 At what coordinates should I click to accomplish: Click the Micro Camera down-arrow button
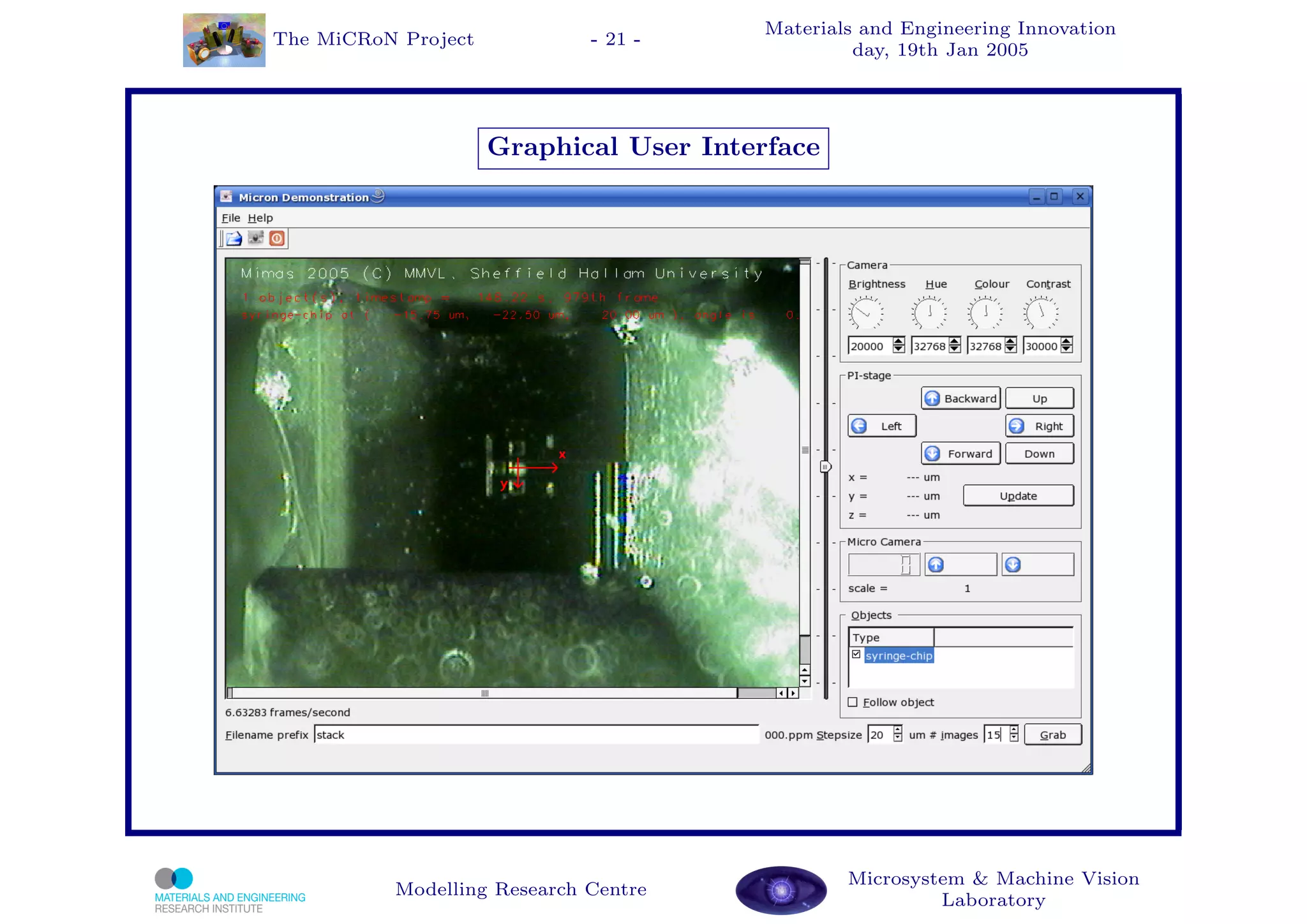[x=1038, y=565]
